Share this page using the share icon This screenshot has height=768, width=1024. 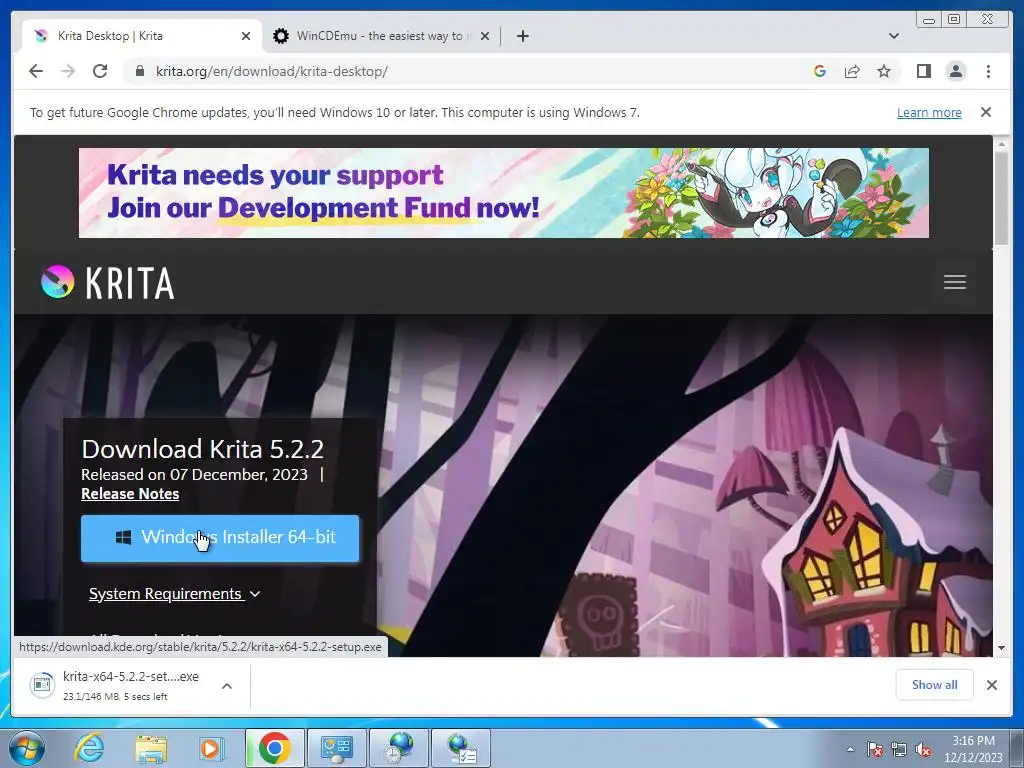click(852, 71)
